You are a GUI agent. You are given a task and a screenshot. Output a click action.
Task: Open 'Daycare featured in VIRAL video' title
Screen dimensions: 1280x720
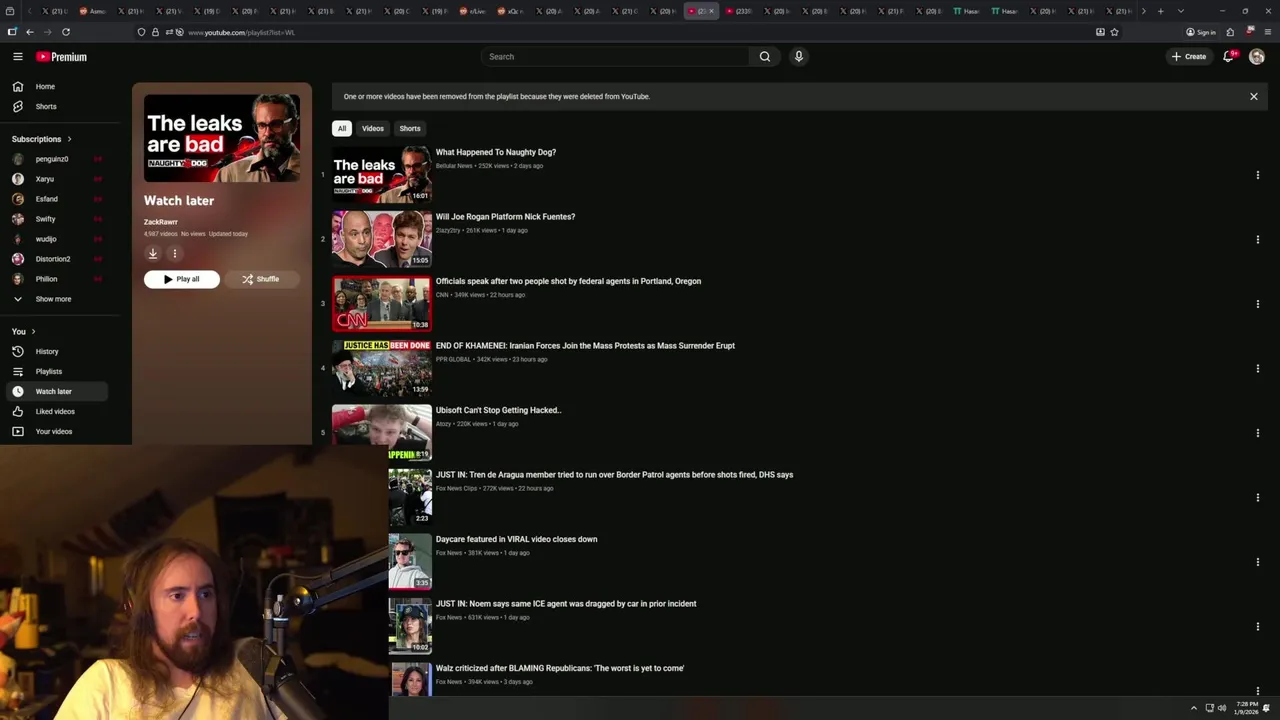[516, 539]
